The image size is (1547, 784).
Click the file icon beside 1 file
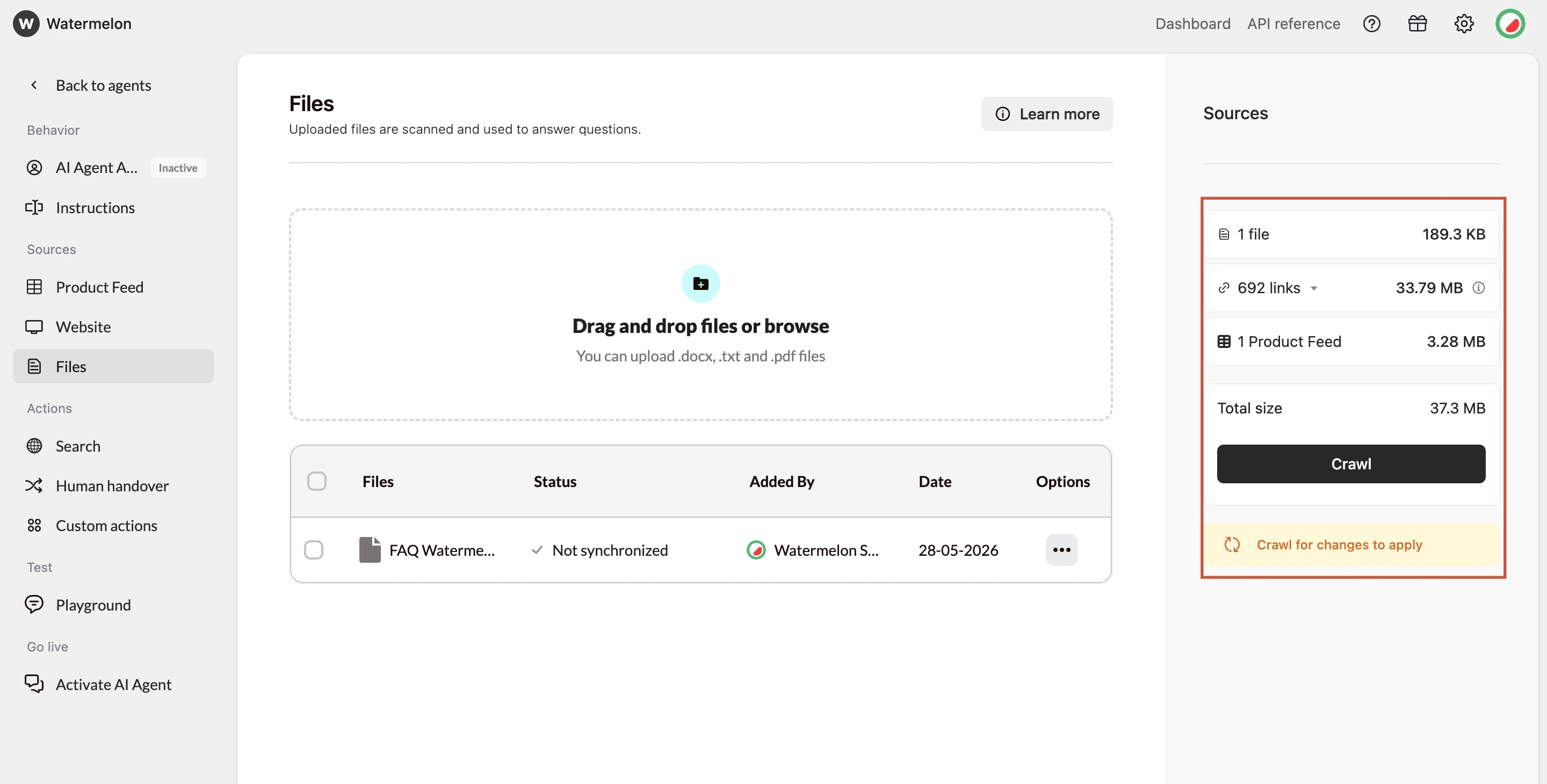click(1224, 234)
